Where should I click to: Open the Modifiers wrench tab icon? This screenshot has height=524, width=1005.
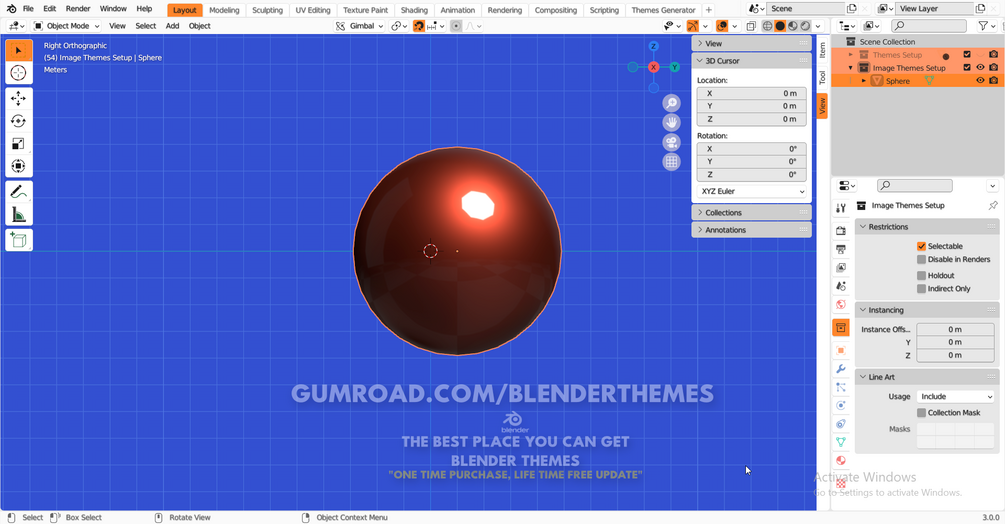pos(841,369)
